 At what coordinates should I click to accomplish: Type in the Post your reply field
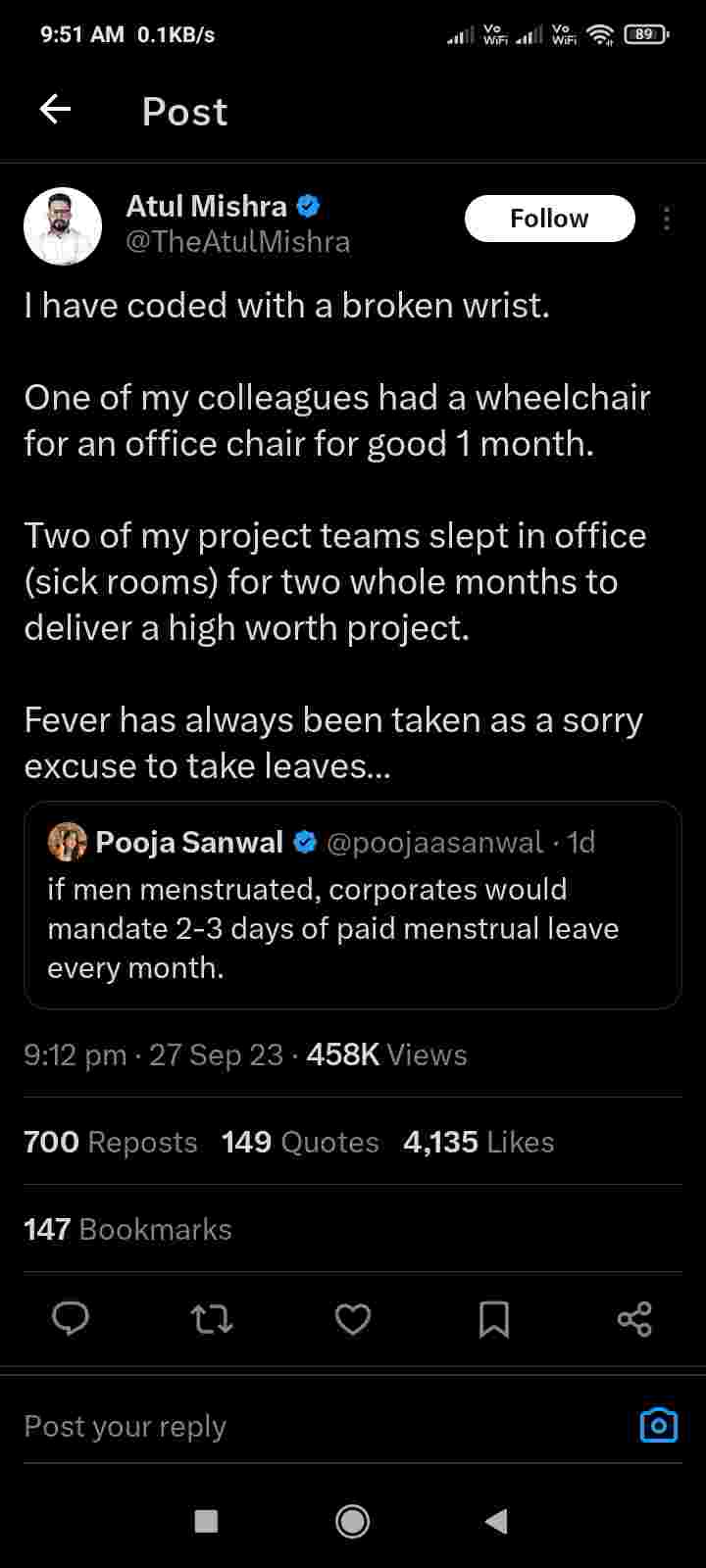point(294,1426)
